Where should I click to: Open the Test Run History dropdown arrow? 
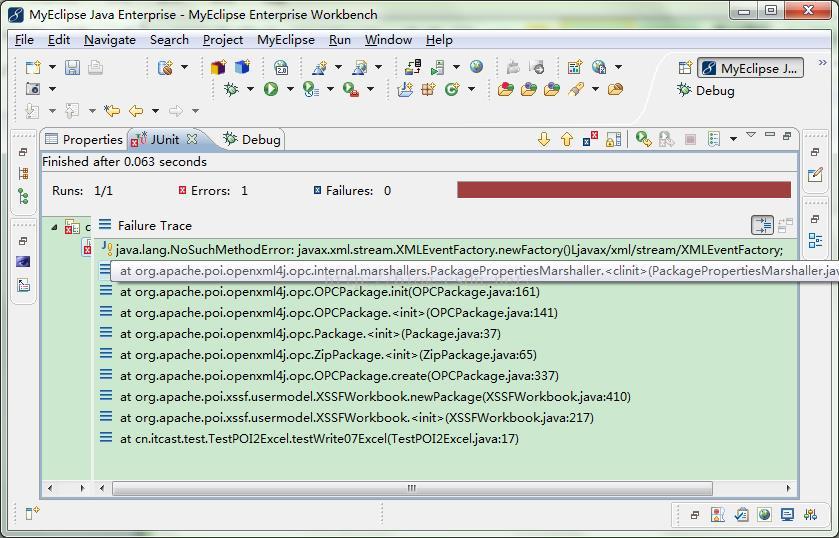point(733,140)
